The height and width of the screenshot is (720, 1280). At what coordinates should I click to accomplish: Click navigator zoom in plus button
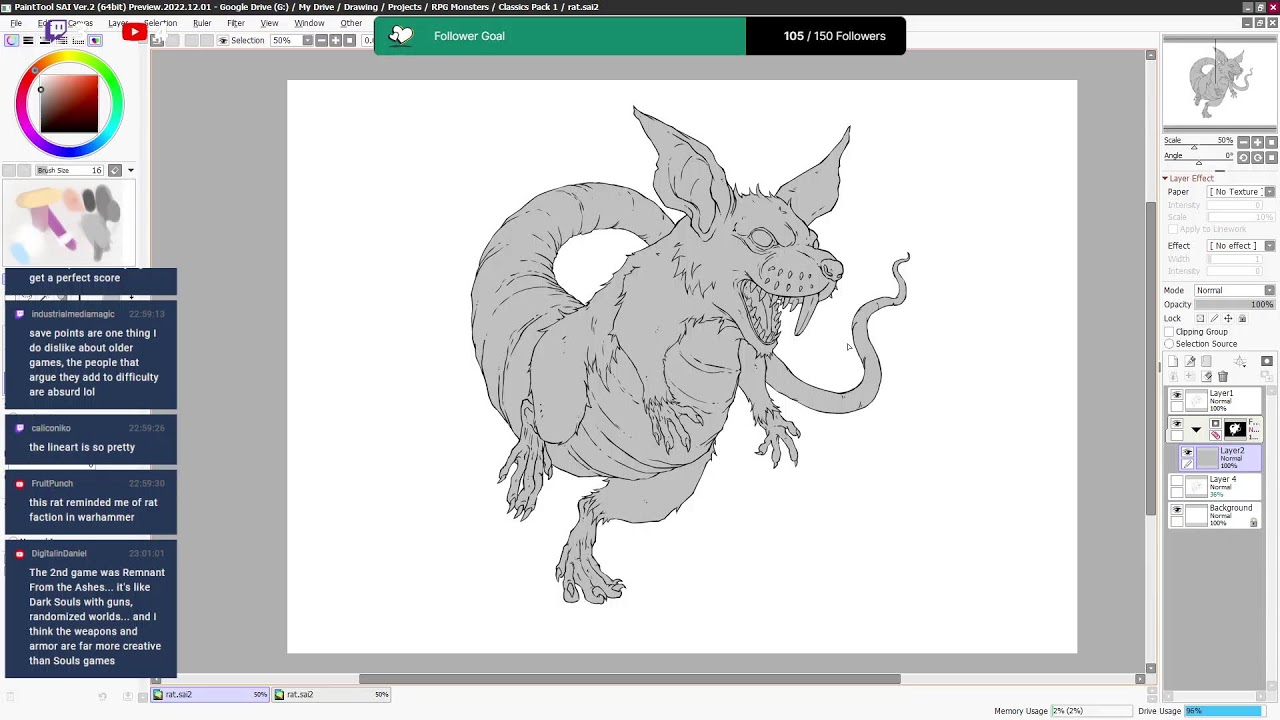pos(1257,142)
